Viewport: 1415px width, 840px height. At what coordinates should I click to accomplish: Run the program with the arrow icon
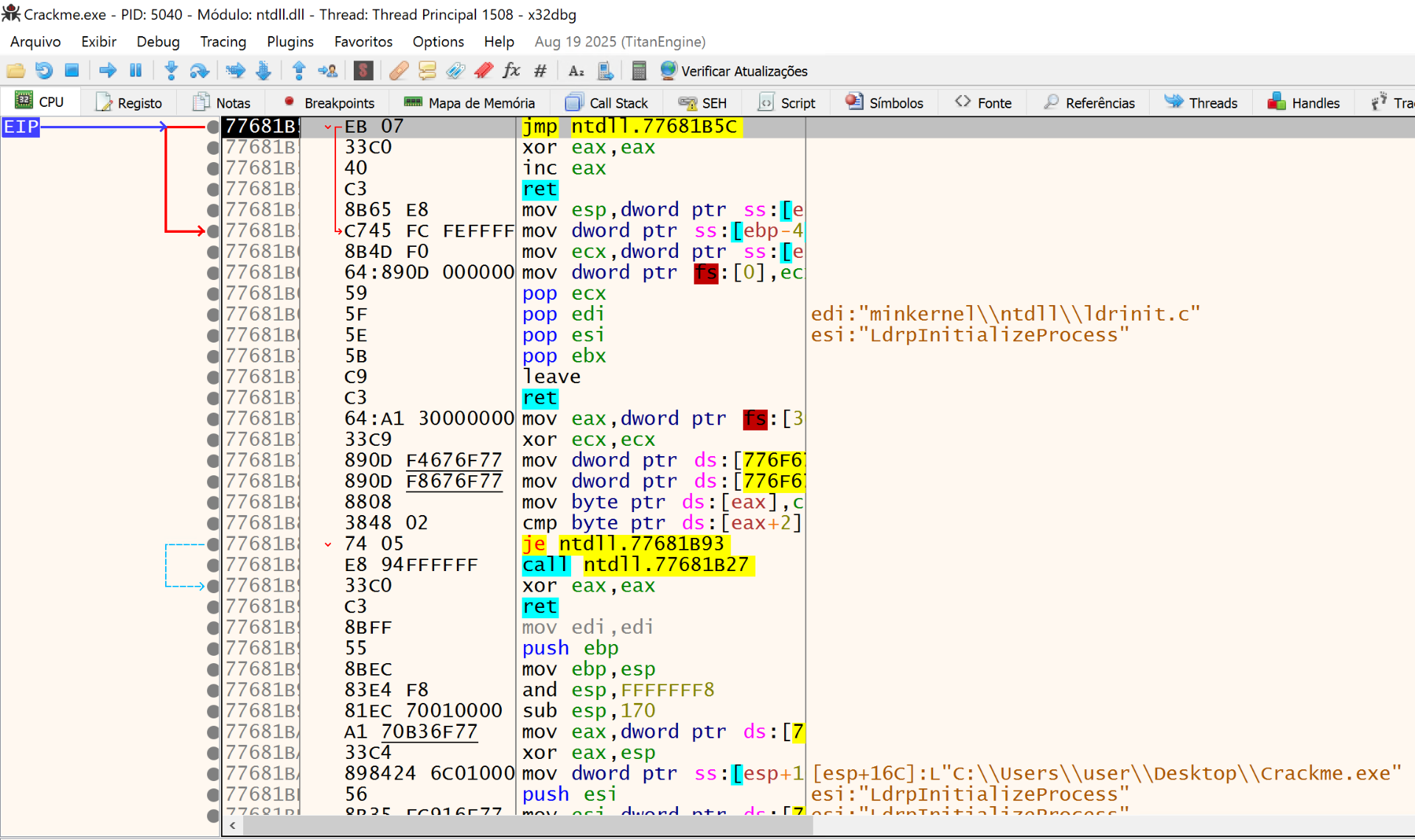tap(108, 71)
